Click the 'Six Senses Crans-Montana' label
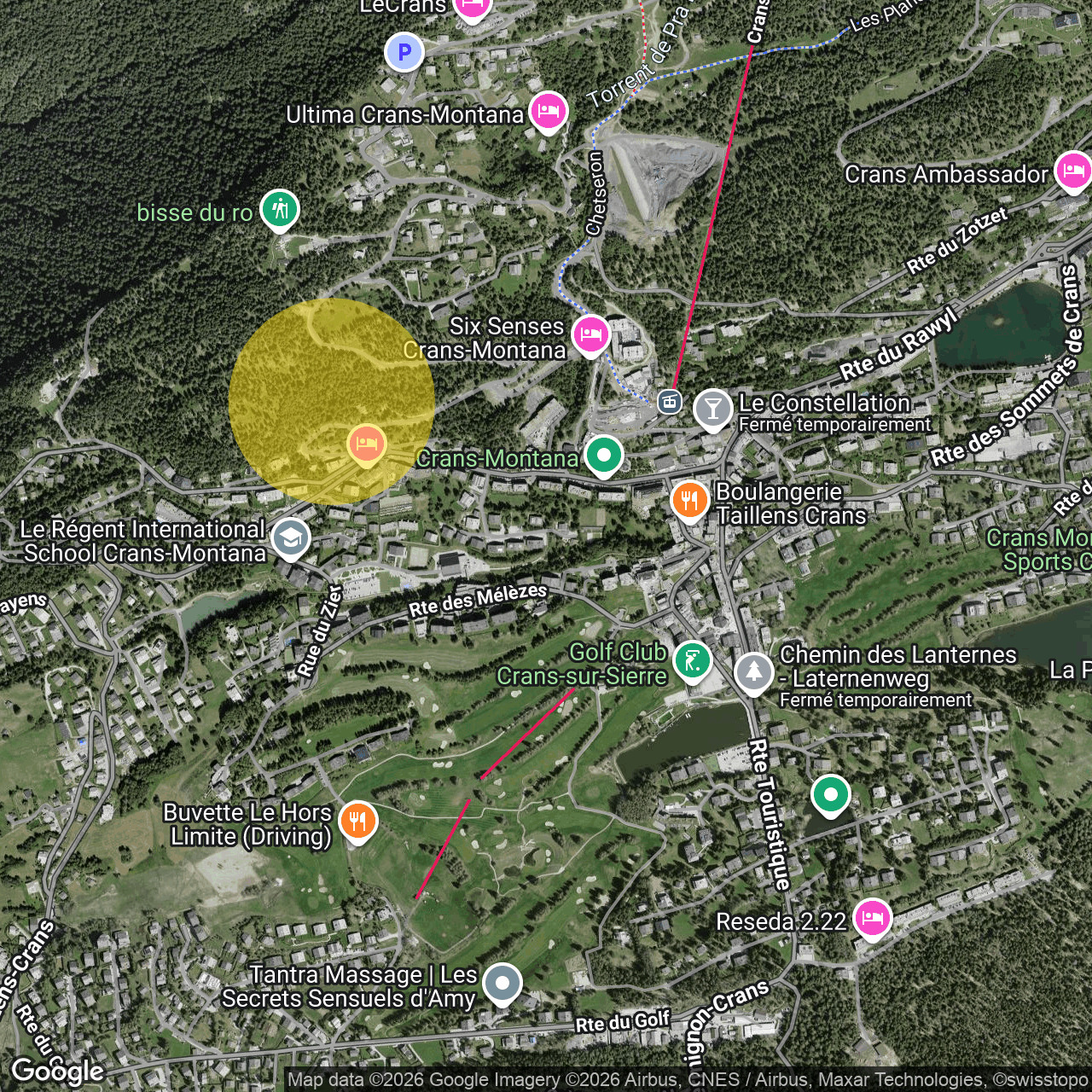The width and height of the screenshot is (1092, 1092). tap(485, 338)
